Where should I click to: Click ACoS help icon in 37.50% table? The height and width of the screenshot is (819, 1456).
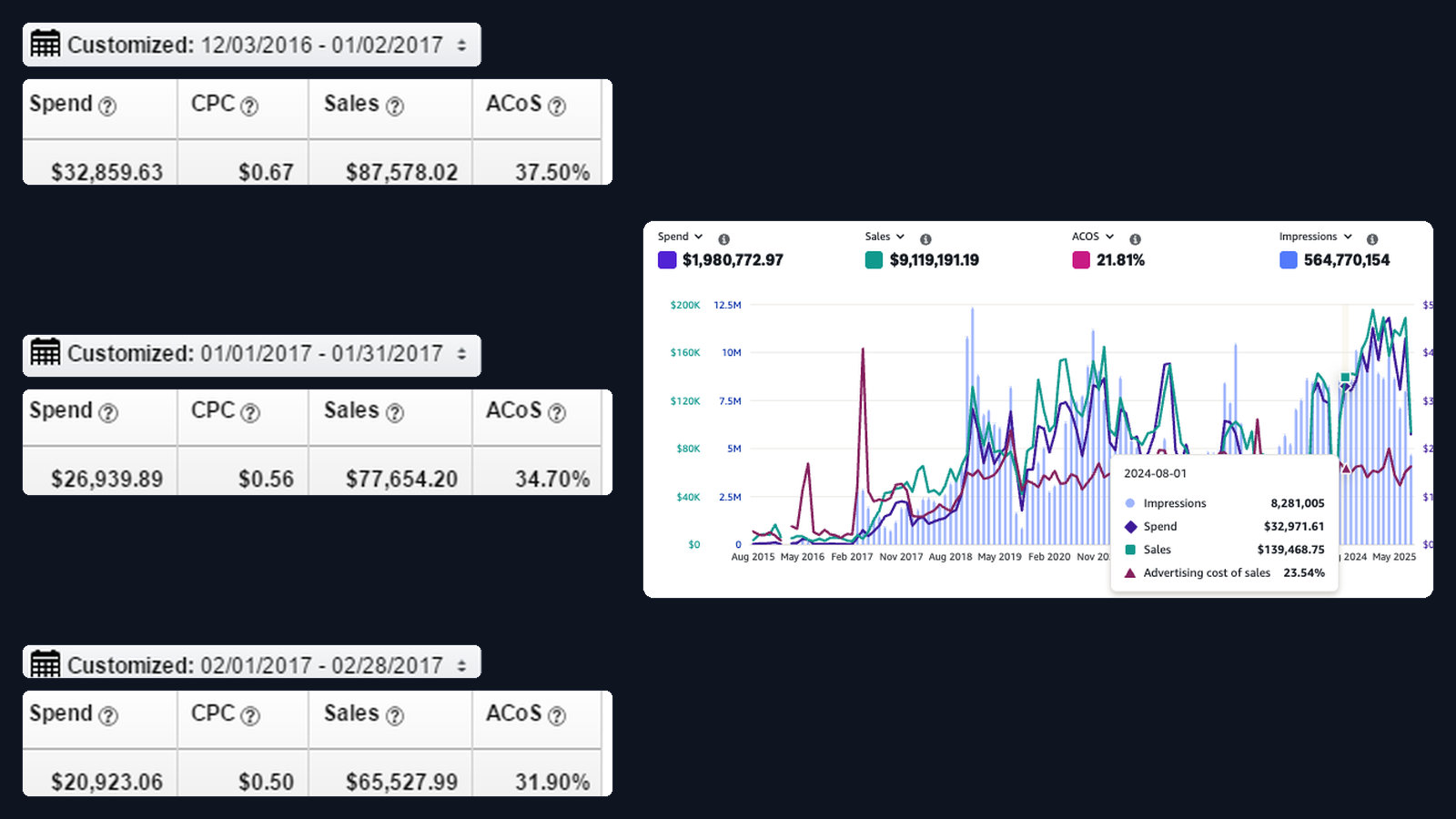pos(557,106)
